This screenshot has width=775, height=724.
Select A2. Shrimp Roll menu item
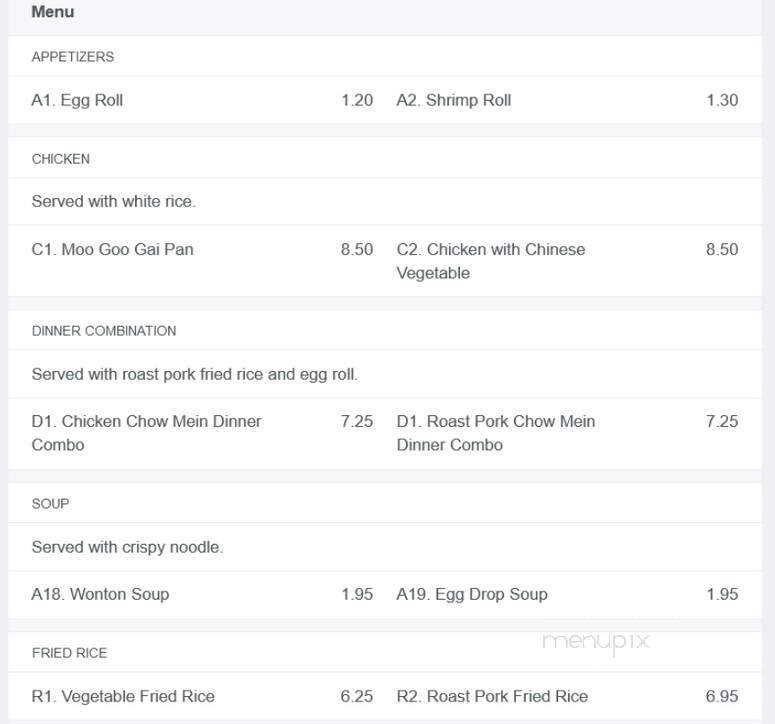pyautogui.click(x=454, y=100)
